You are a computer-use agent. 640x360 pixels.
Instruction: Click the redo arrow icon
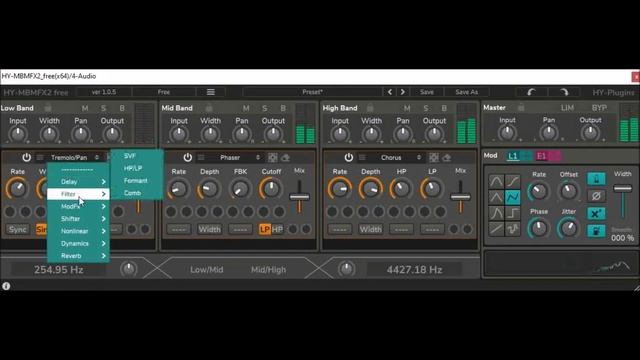564,92
